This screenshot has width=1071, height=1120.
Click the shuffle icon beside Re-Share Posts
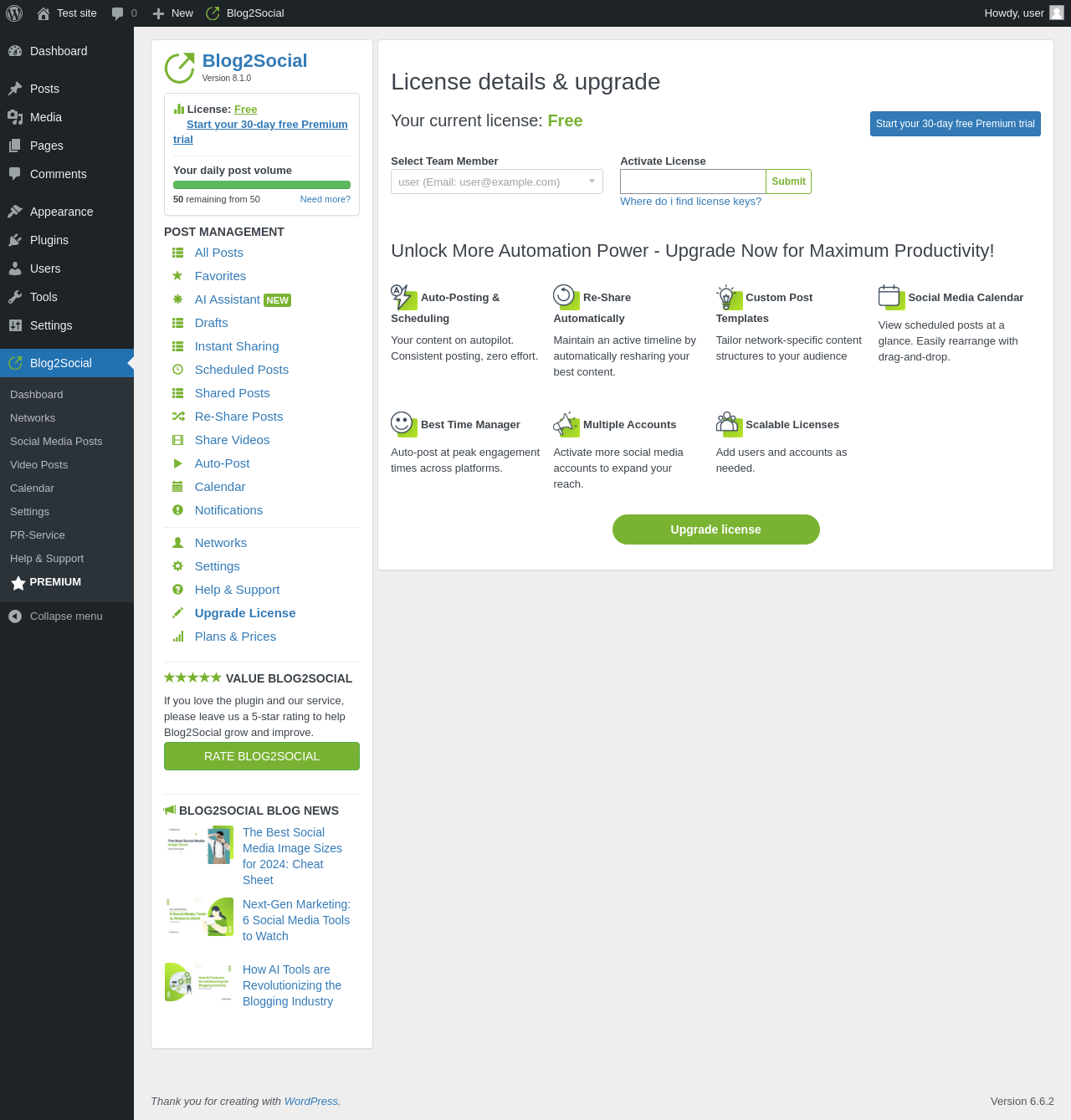click(x=178, y=417)
